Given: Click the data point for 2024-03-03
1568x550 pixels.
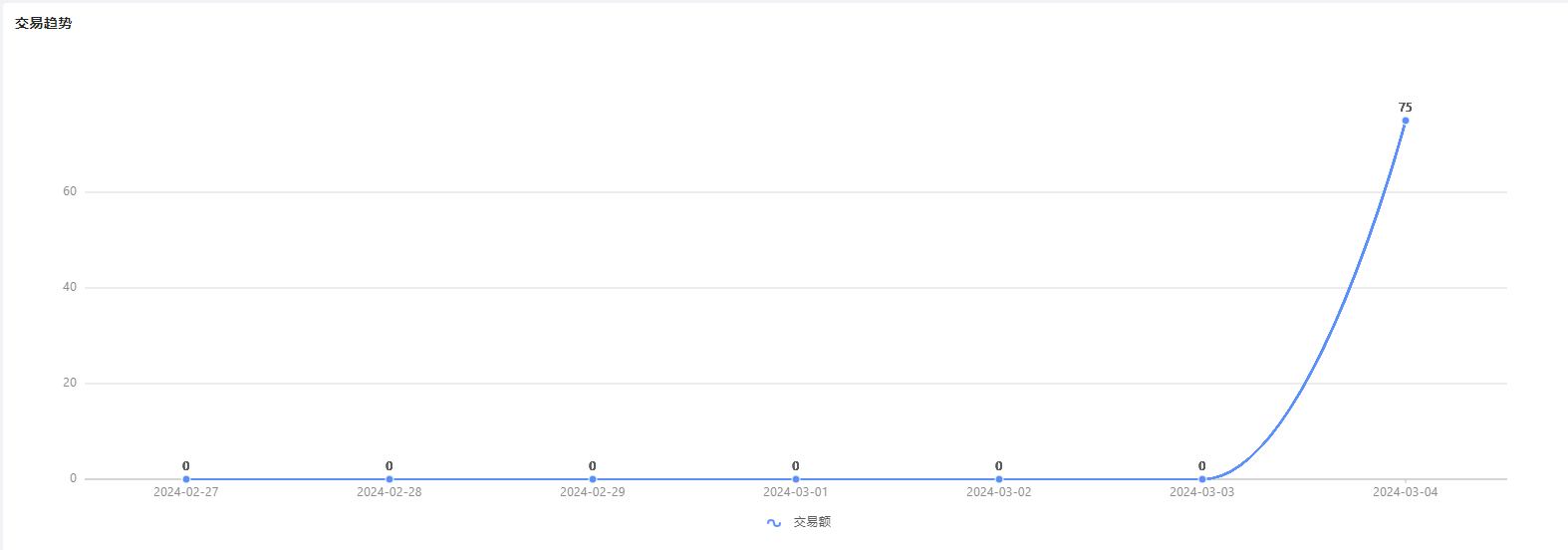Looking at the screenshot, I should (x=1202, y=479).
